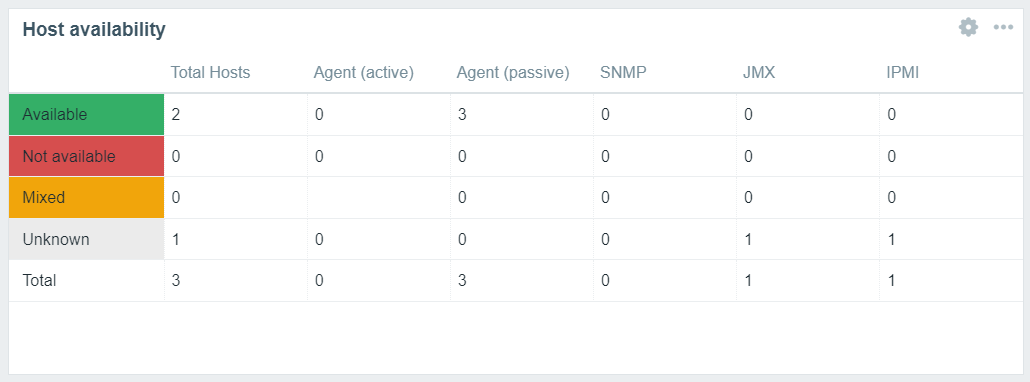Open the three-dots widget actions menu
The height and width of the screenshot is (382, 1030).
[1003, 28]
